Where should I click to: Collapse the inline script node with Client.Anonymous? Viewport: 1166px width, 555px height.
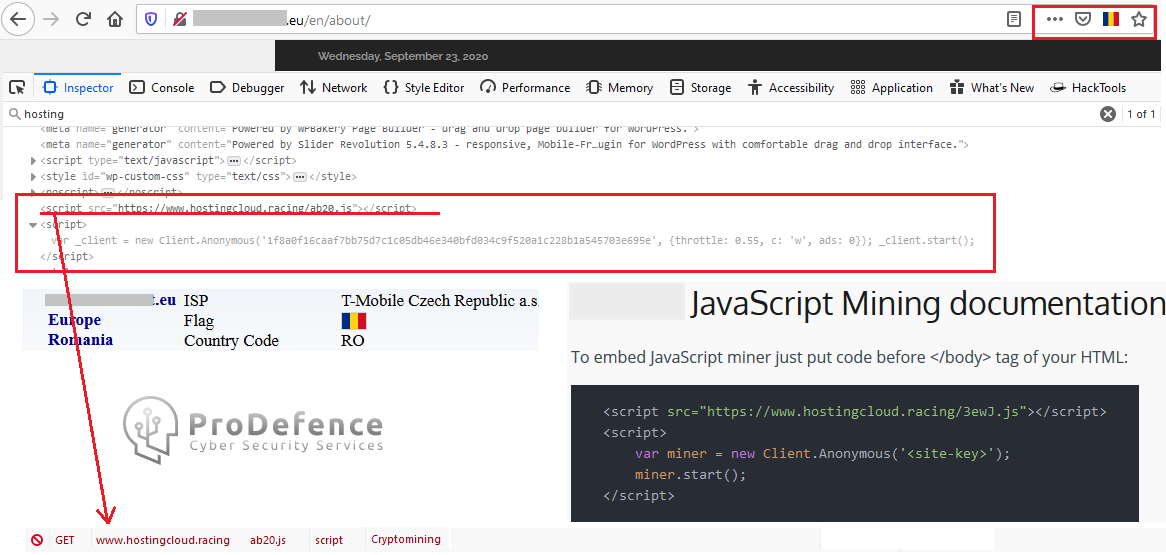point(33,225)
